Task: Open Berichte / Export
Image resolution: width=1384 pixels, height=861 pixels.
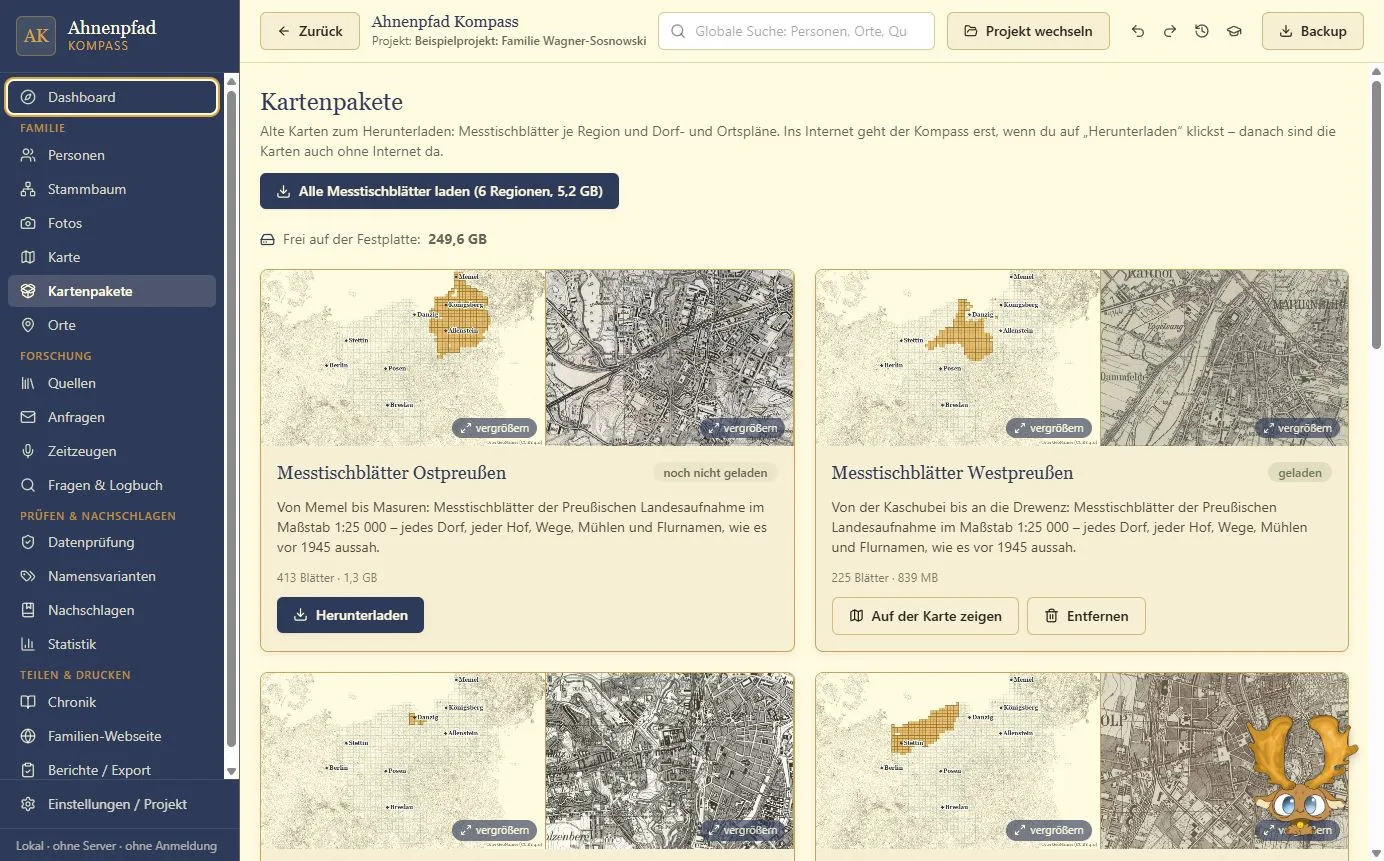Action: pyautogui.click(x=112, y=770)
